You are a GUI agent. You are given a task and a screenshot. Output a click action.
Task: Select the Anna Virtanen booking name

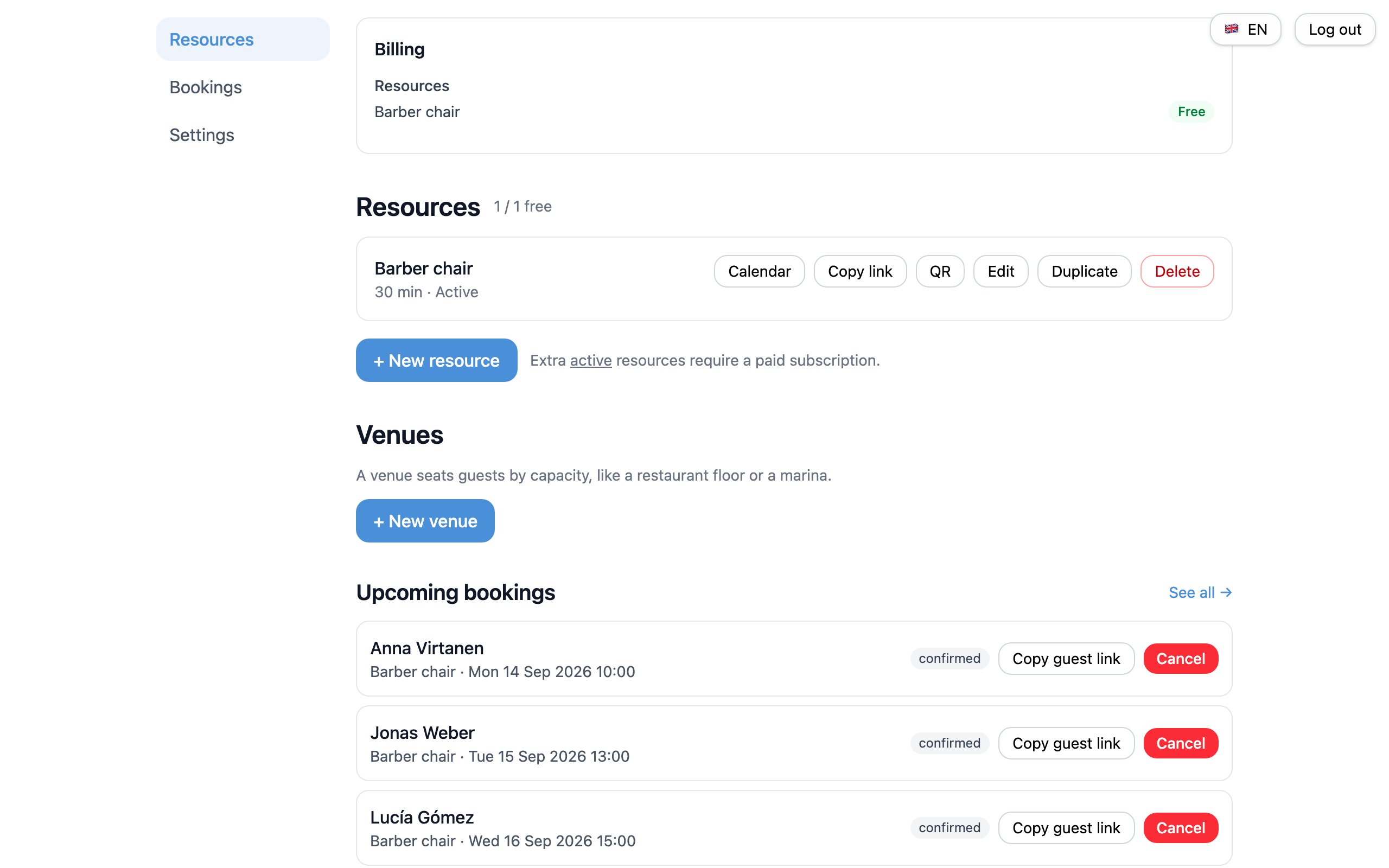point(426,648)
